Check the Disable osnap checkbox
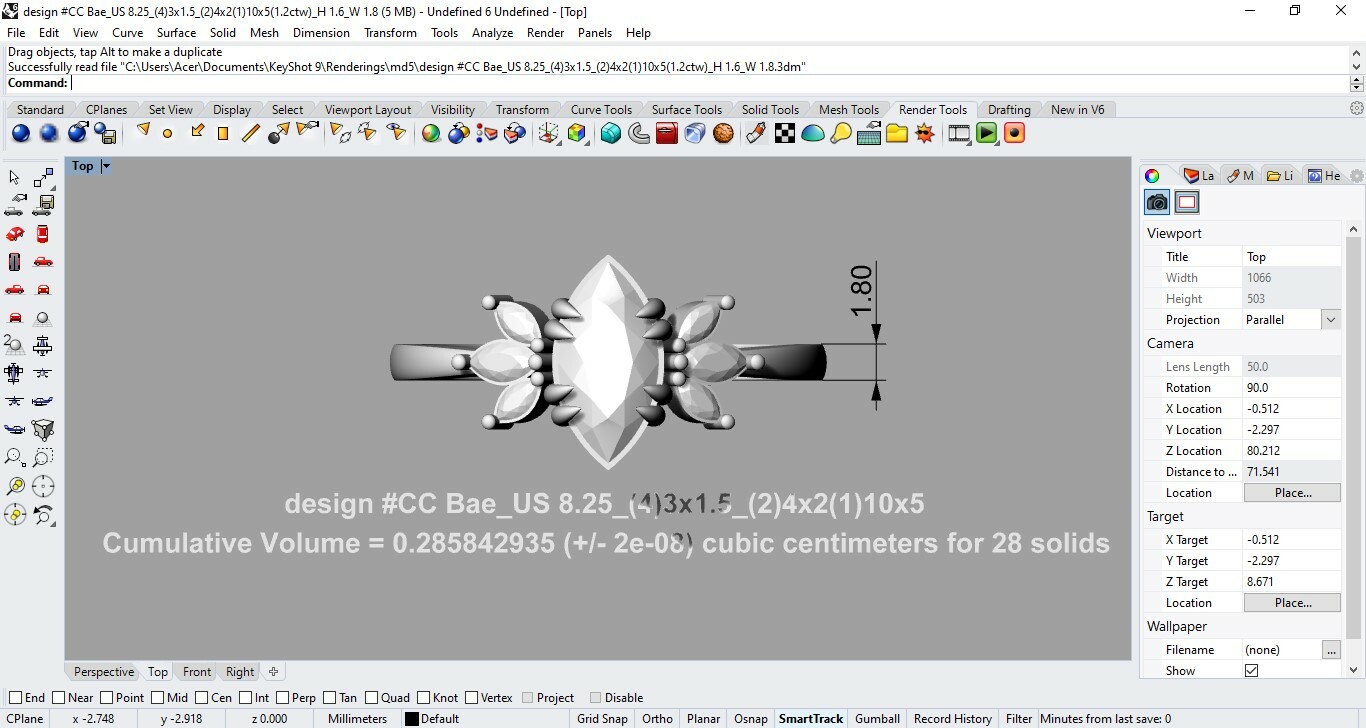This screenshot has width=1366, height=728. 595,697
